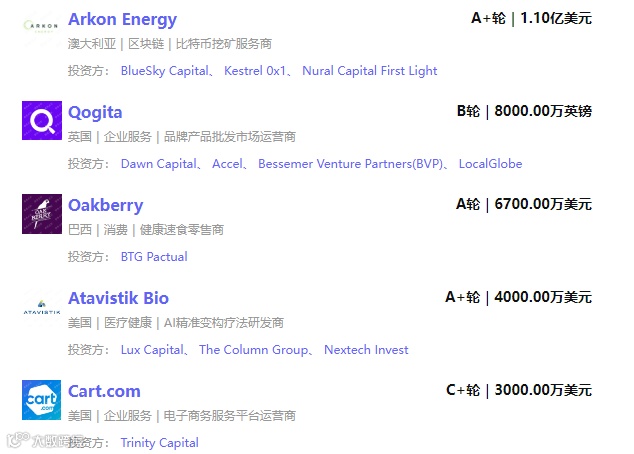Viewport: 634px width, 454px height.
Task: Click the Arkon Energy company logo
Action: pos(41,27)
